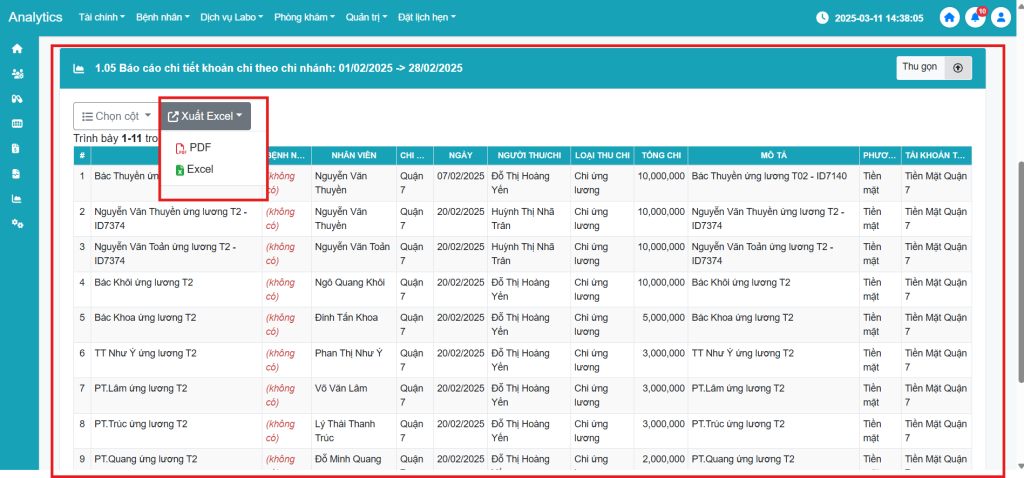Click the notification bell icon
Viewport: 1024px width, 478px height.
(974, 18)
